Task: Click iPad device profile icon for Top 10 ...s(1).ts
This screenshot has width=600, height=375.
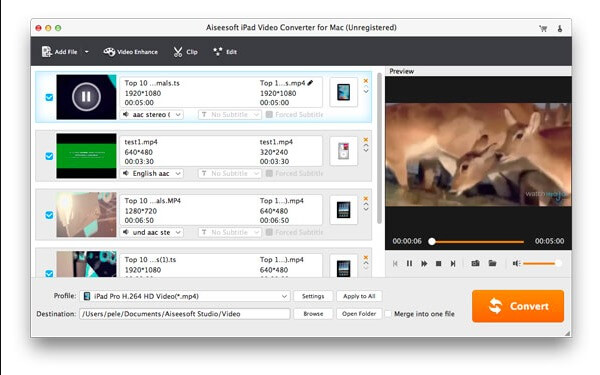Action: pos(344,266)
